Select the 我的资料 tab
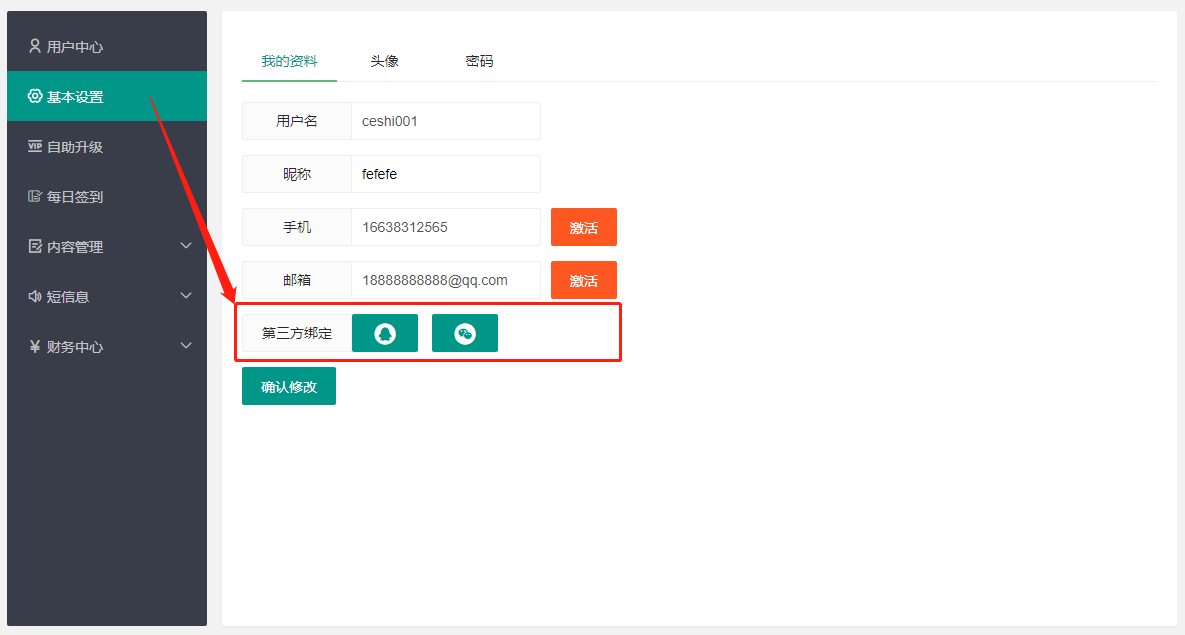Screen dimensions: 1185x635 [289, 60]
